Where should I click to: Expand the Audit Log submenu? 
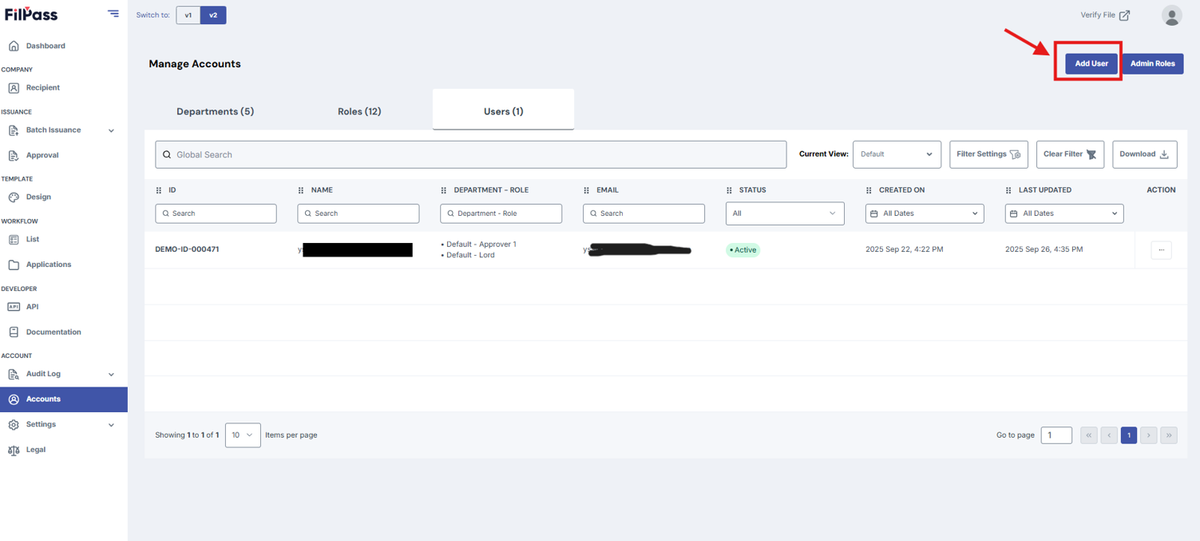pyautogui.click(x=111, y=374)
